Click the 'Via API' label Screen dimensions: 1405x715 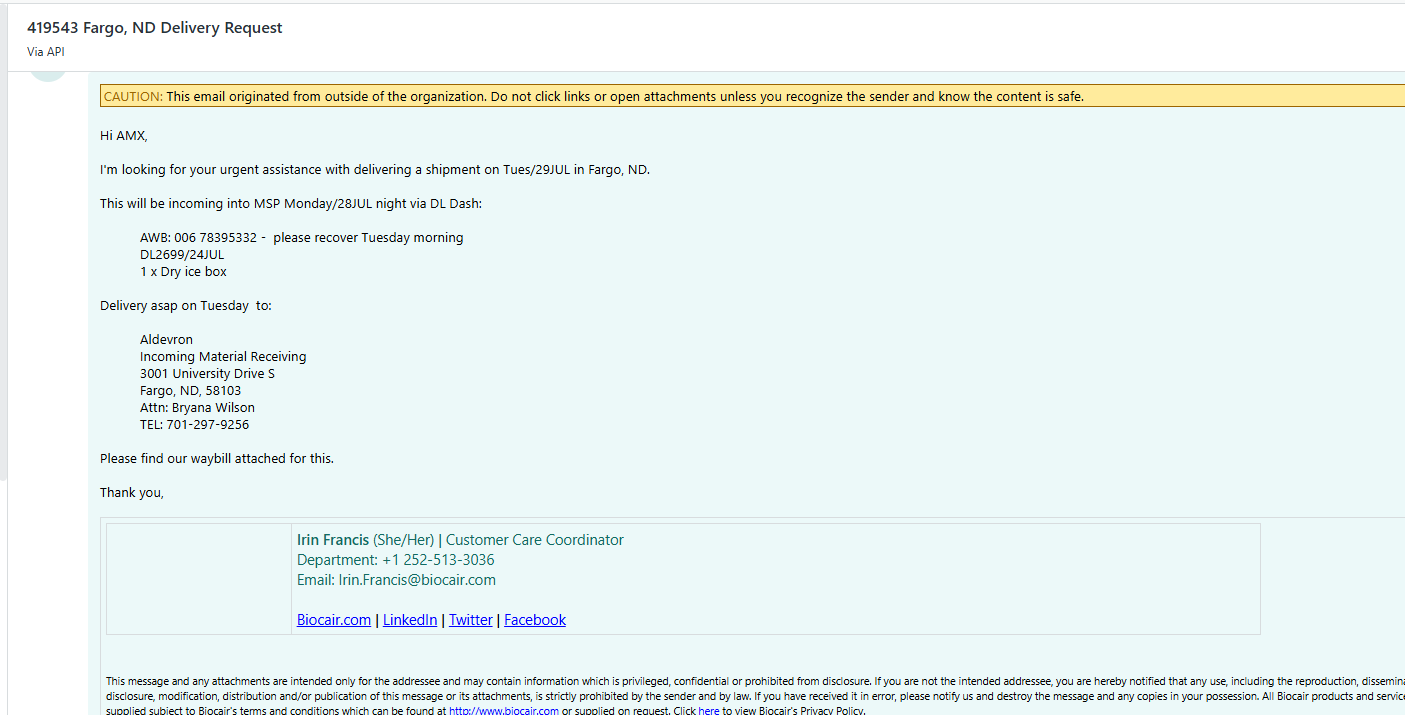tap(45, 51)
